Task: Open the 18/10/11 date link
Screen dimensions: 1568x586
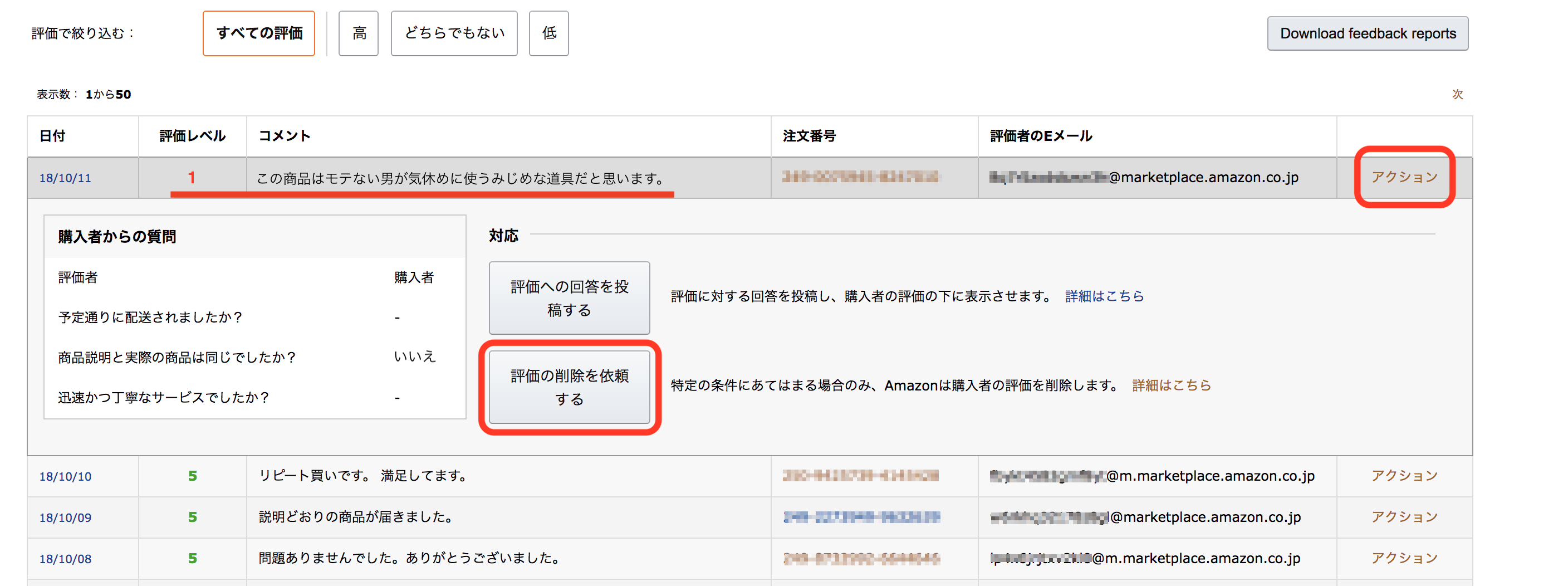Action: click(65, 178)
